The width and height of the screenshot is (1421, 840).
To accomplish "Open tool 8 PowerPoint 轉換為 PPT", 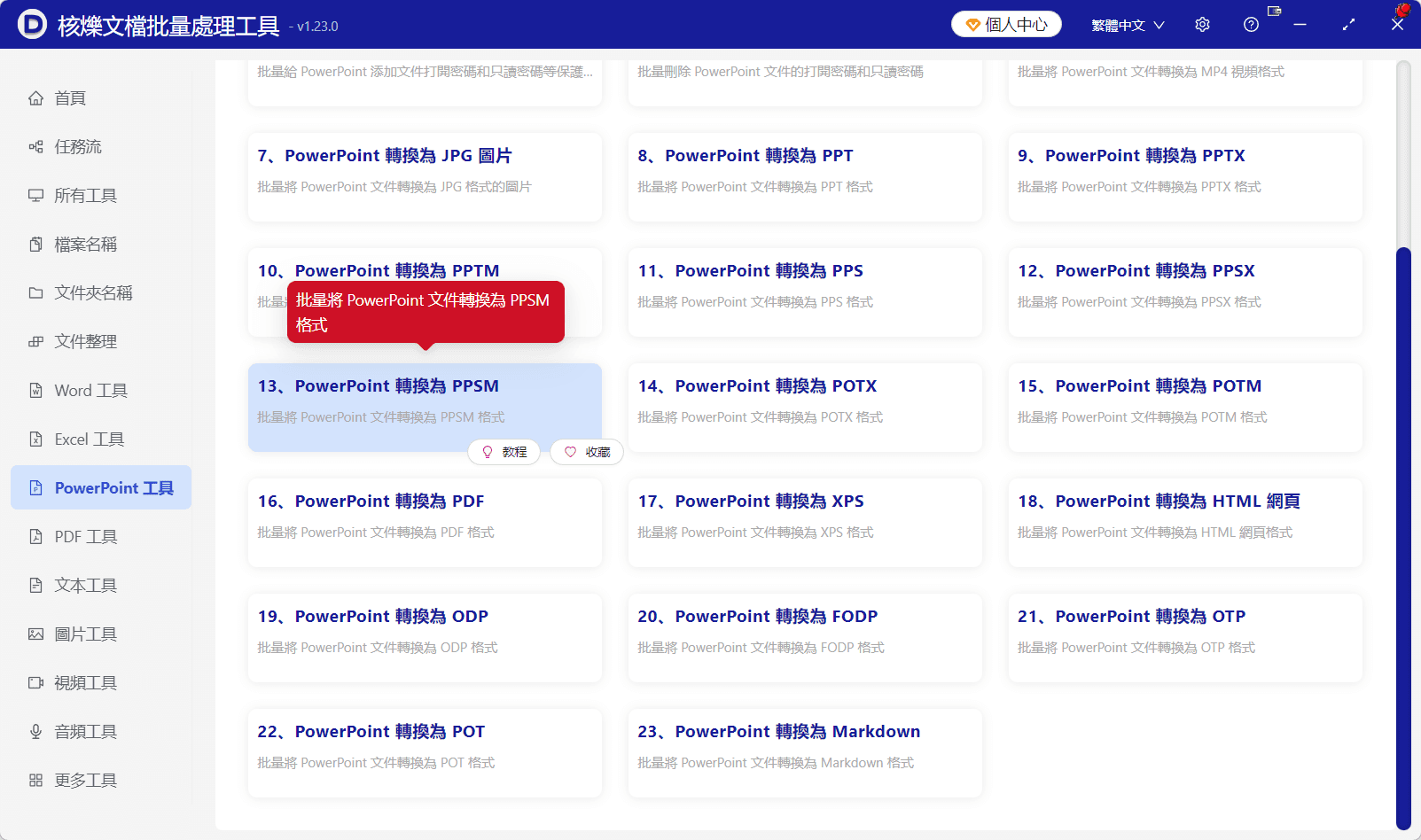I will pos(805,177).
